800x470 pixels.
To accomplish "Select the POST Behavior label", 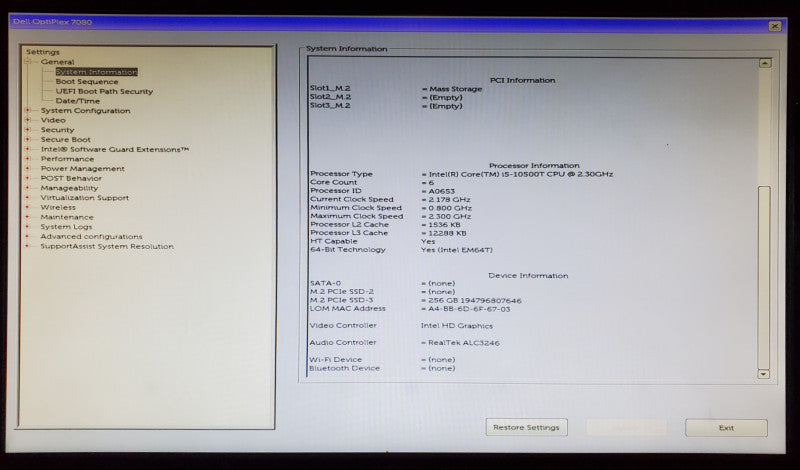I will point(71,178).
